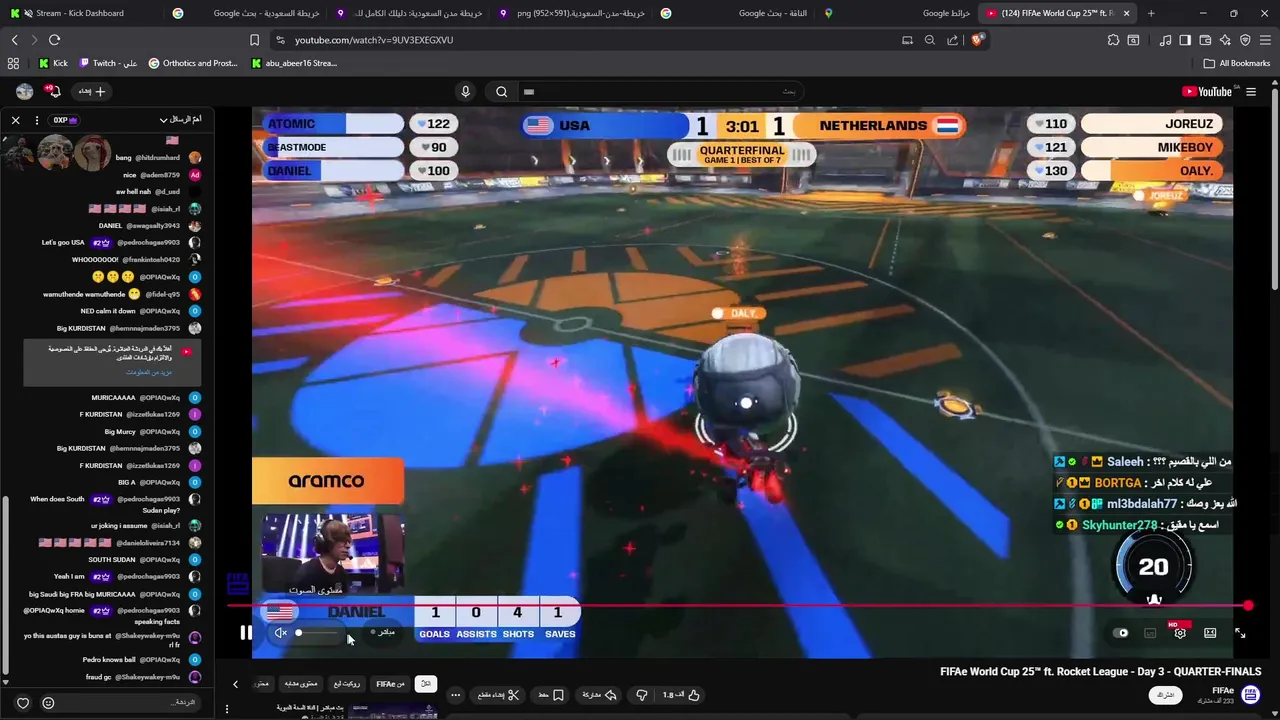Like the video with thumbs up

click(x=682, y=695)
